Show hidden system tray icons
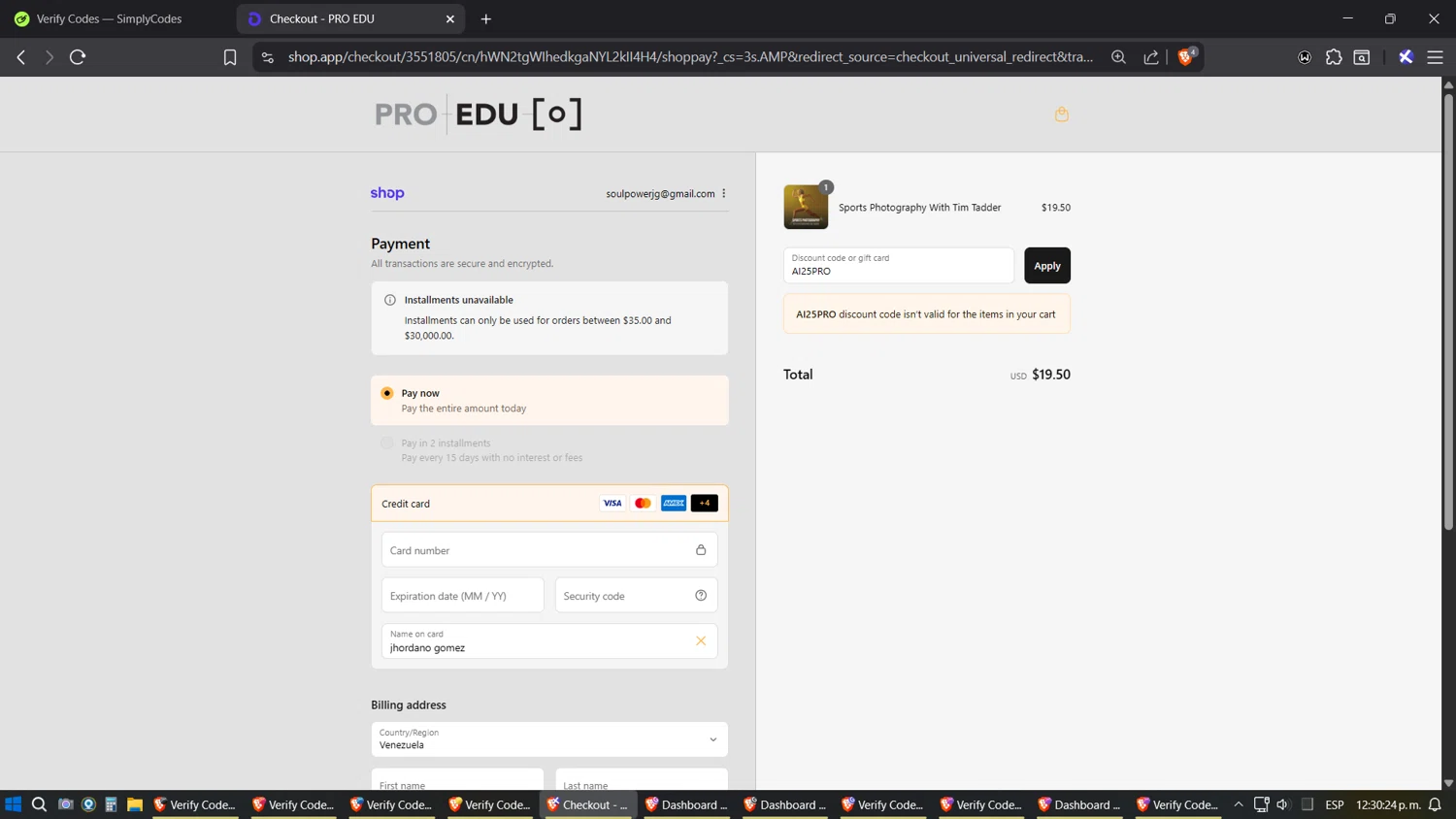1456x819 pixels. 1239,804
